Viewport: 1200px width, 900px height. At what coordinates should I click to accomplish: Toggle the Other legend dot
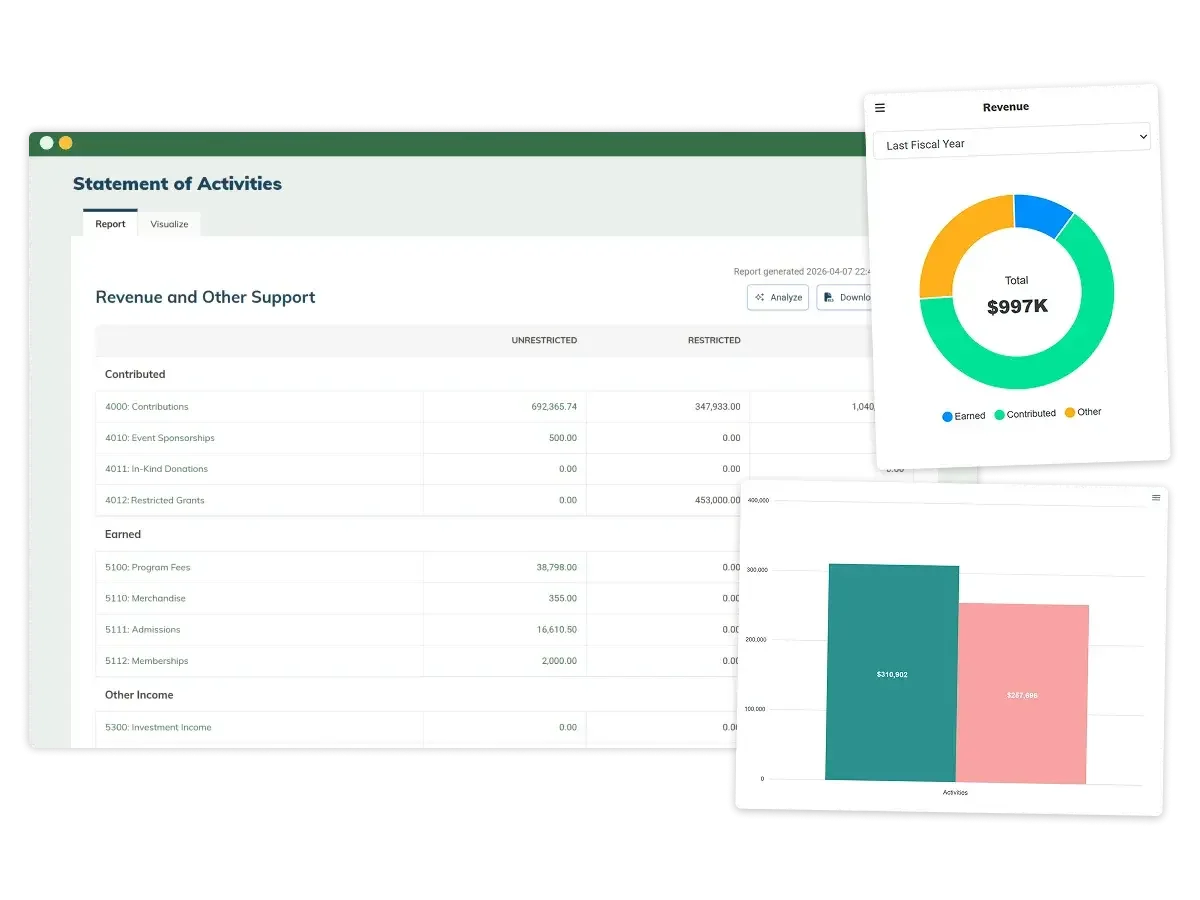point(1070,412)
